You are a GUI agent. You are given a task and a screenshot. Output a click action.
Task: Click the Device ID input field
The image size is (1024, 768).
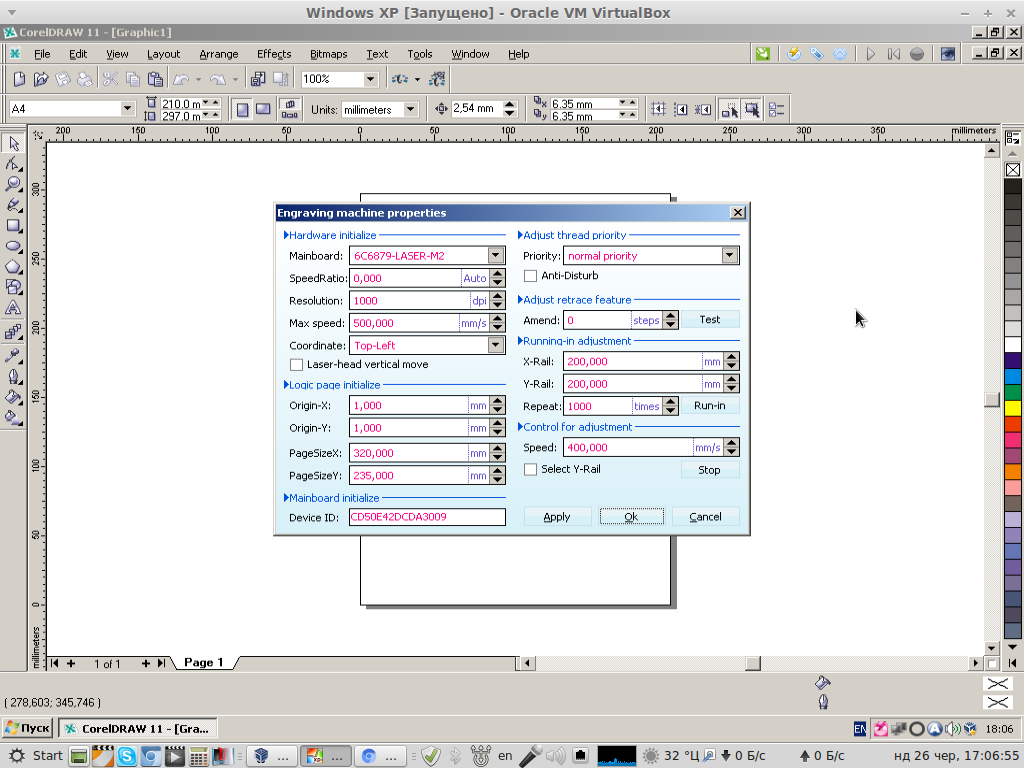427,517
